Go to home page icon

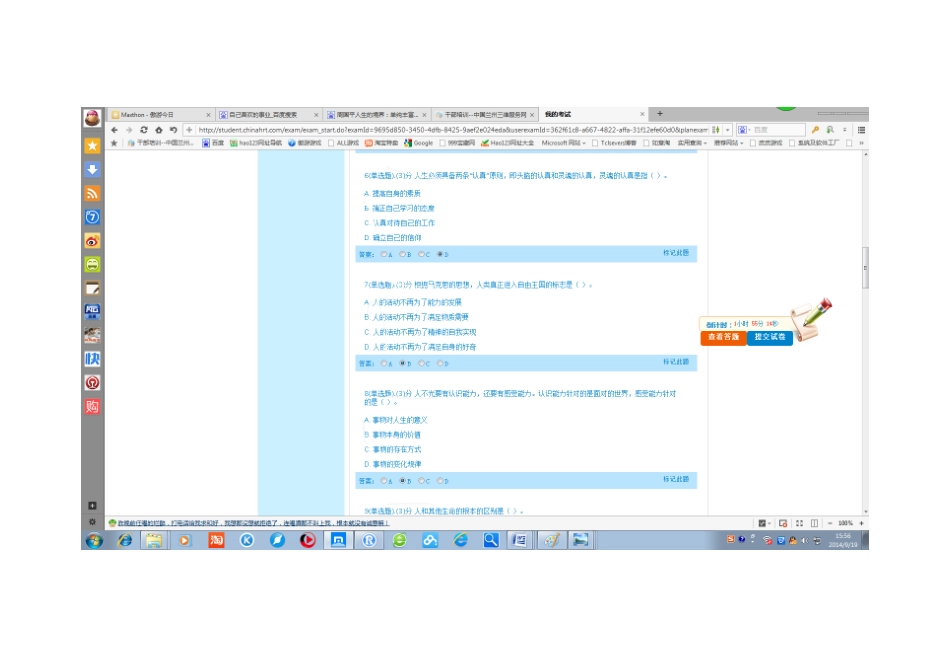pyautogui.click(x=159, y=130)
